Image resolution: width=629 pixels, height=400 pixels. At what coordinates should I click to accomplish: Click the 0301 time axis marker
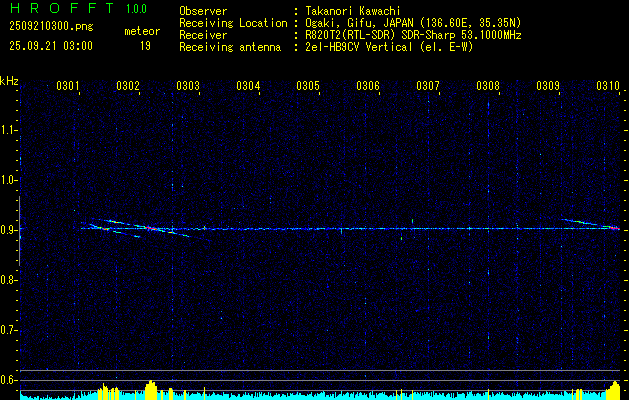68,85
